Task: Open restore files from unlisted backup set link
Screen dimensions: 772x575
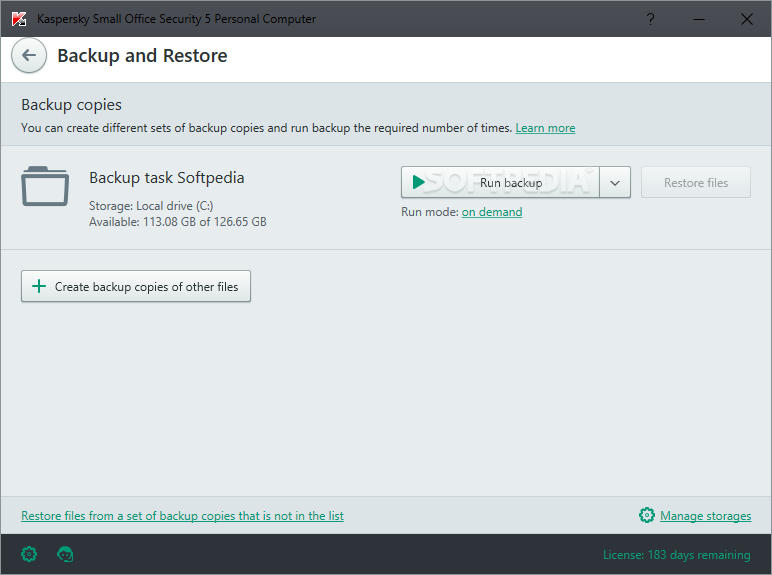Action: tap(182, 515)
